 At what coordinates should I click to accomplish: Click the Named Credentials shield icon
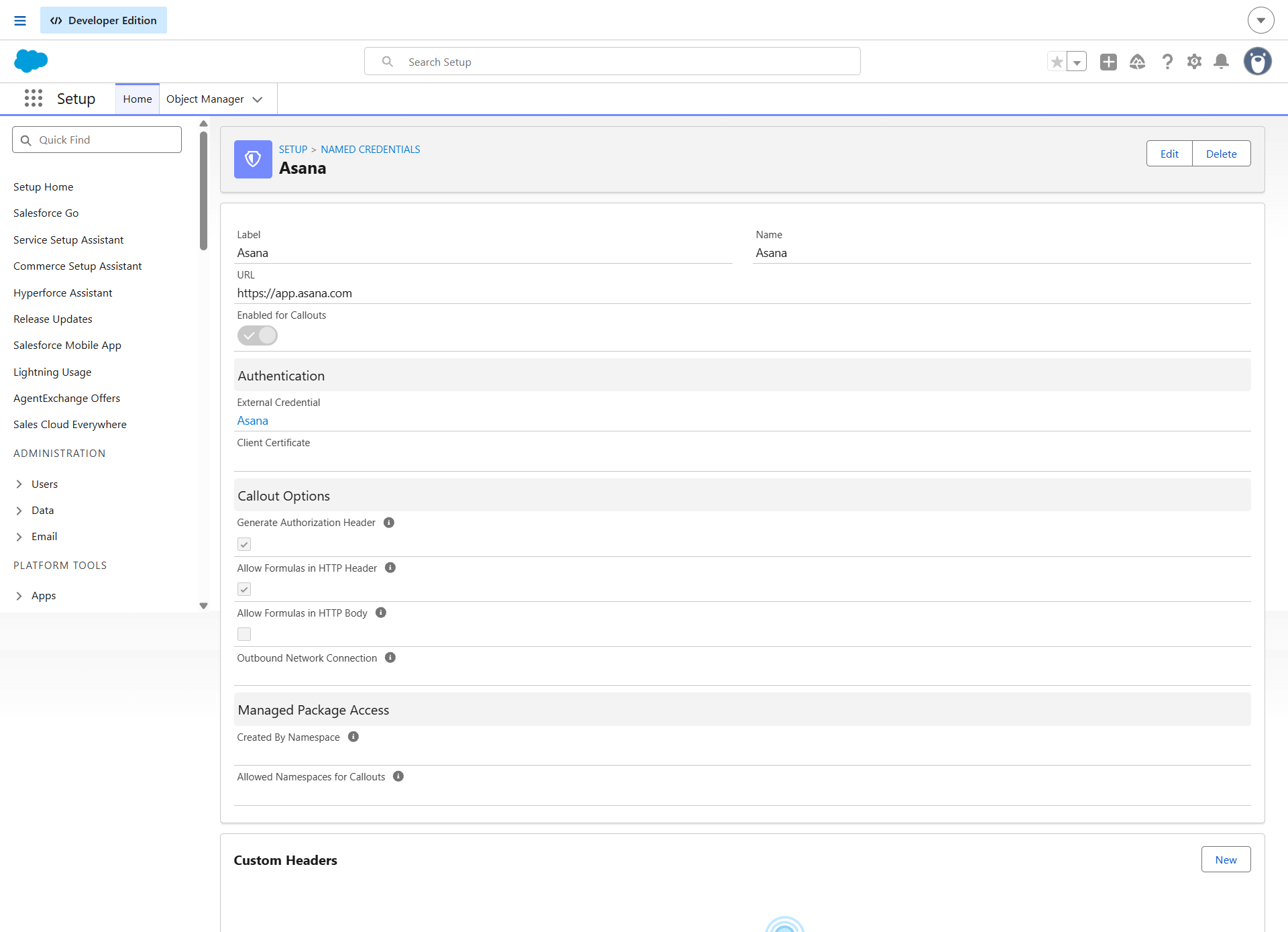pyautogui.click(x=253, y=159)
